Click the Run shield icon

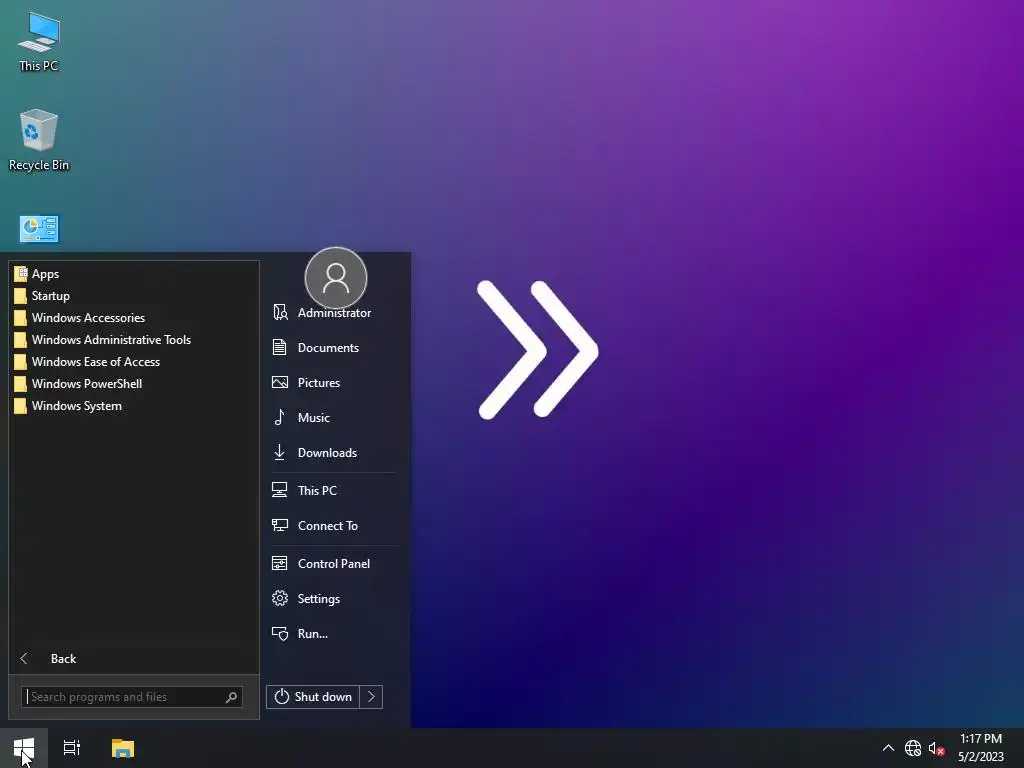pyautogui.click(x=280, y=633)
